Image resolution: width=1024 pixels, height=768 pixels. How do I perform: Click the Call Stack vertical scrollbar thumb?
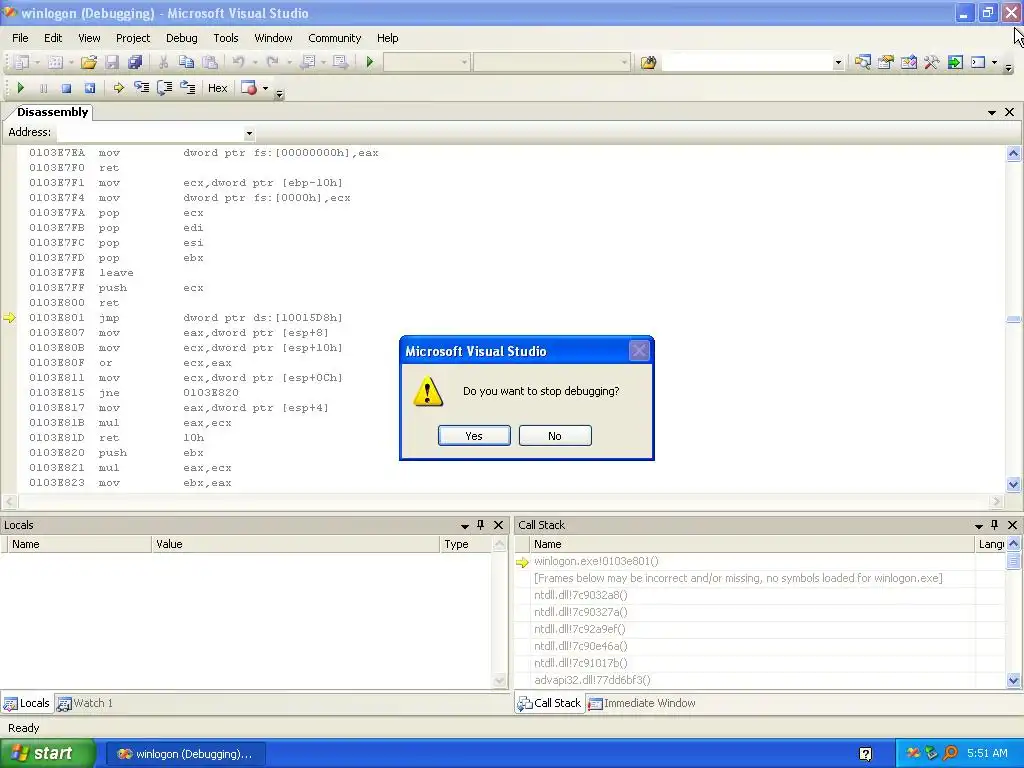[x=1013, y=560]
